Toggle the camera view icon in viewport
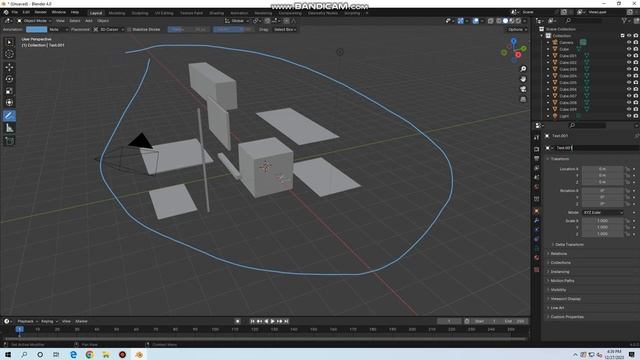Screen dimensions: 640x360 click(523, 89)
